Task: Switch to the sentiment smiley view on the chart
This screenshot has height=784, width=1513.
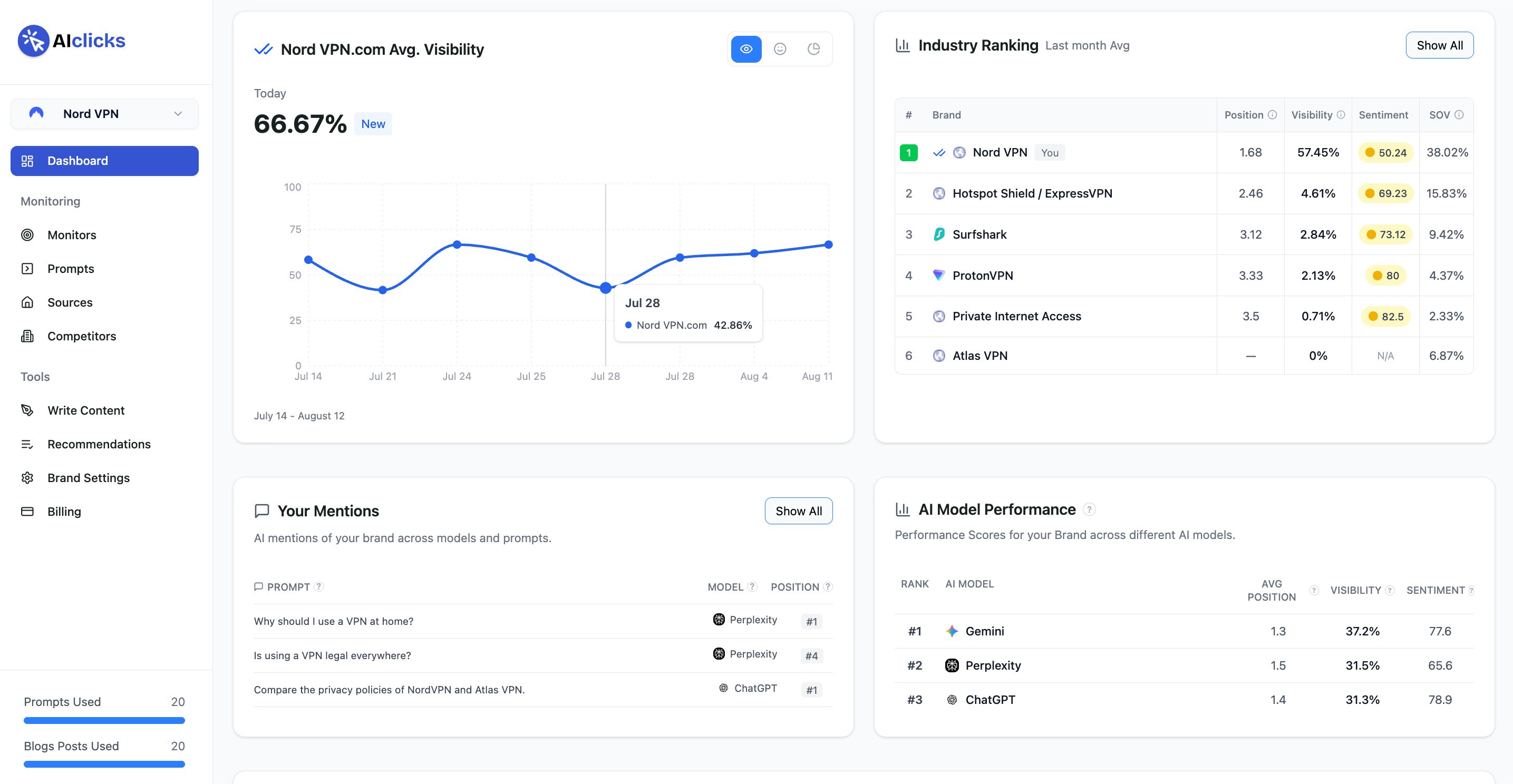Action: (781, 48)
